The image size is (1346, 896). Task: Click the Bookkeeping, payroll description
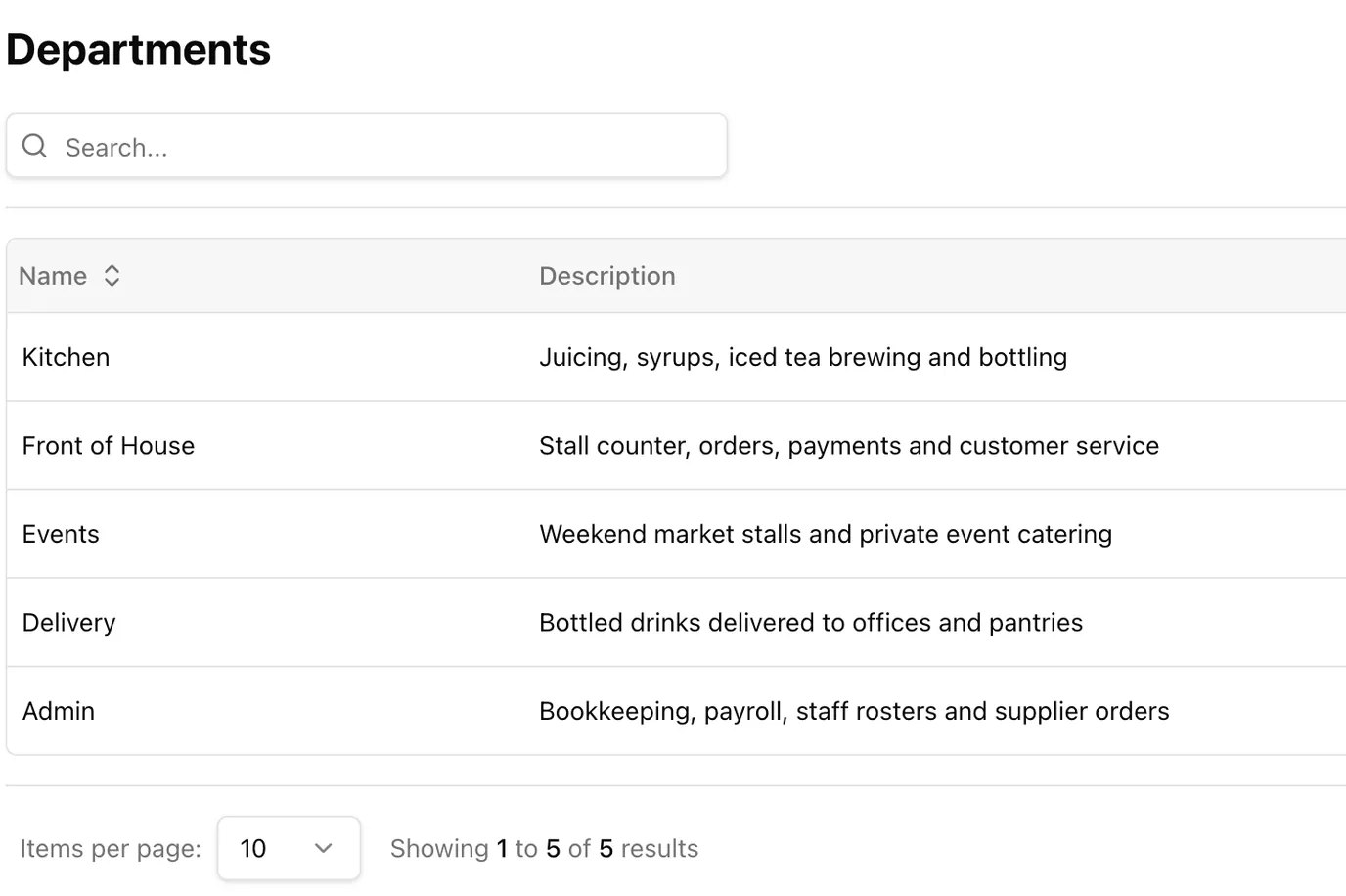coord(854,711)
